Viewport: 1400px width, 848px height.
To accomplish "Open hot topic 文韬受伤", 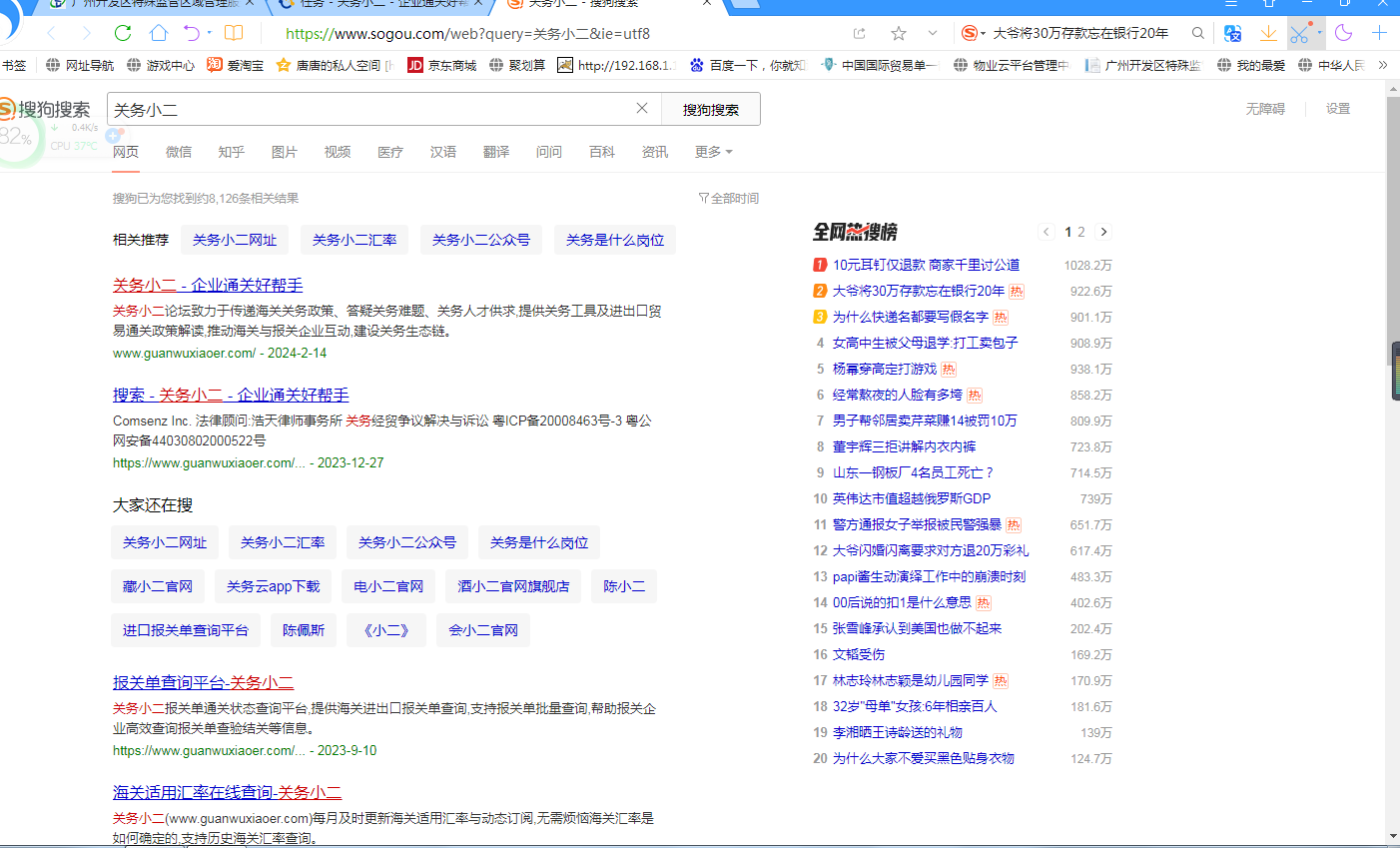I will [x=859, y=654].
